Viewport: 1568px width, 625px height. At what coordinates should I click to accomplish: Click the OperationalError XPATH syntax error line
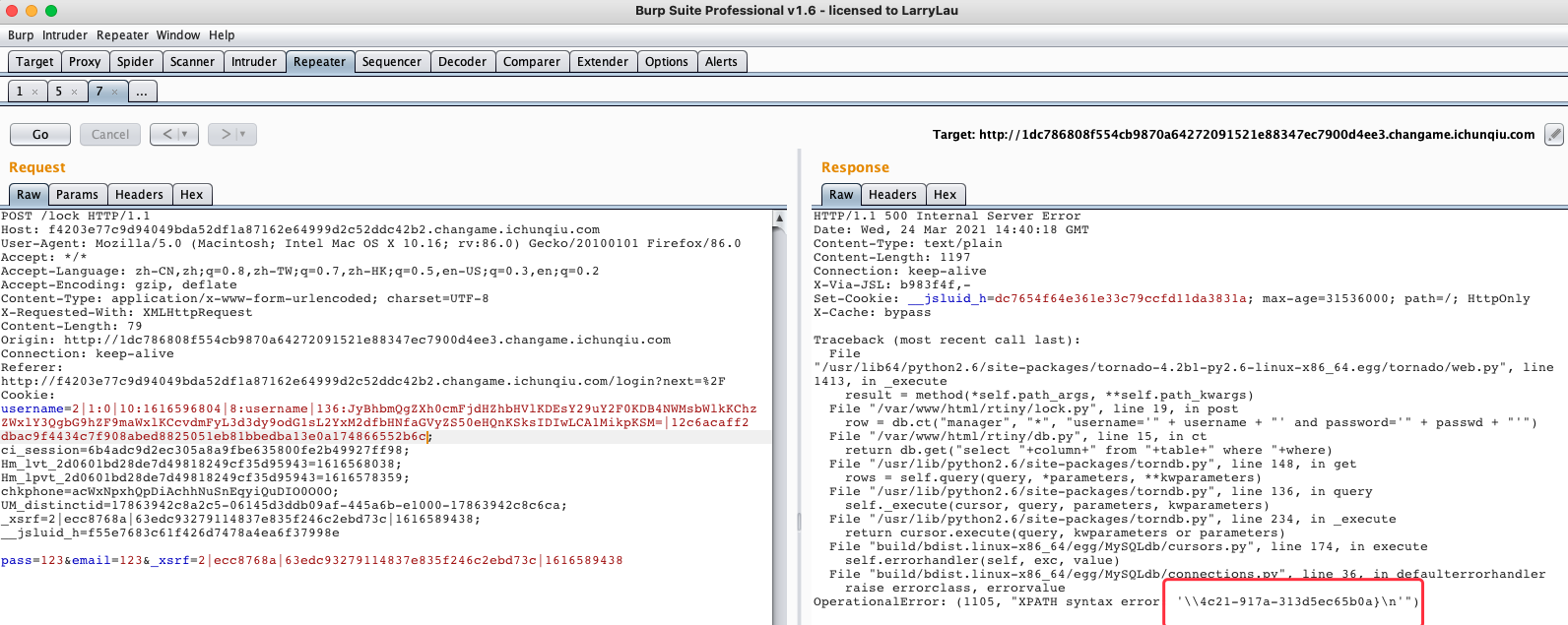[x=1117, y=601]
